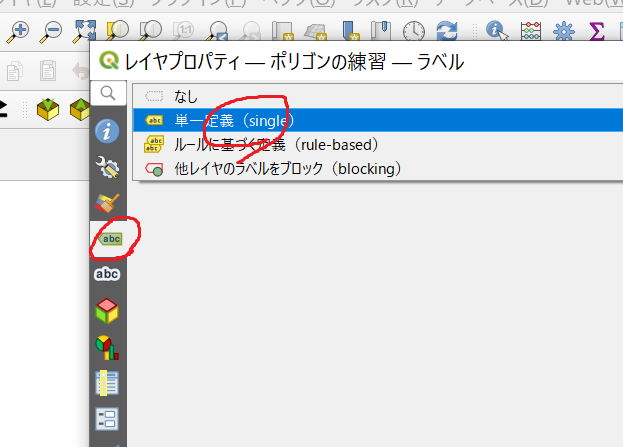Select 単一定義 (single) label option
Viewport: 623px width, 447px height.
378,120
